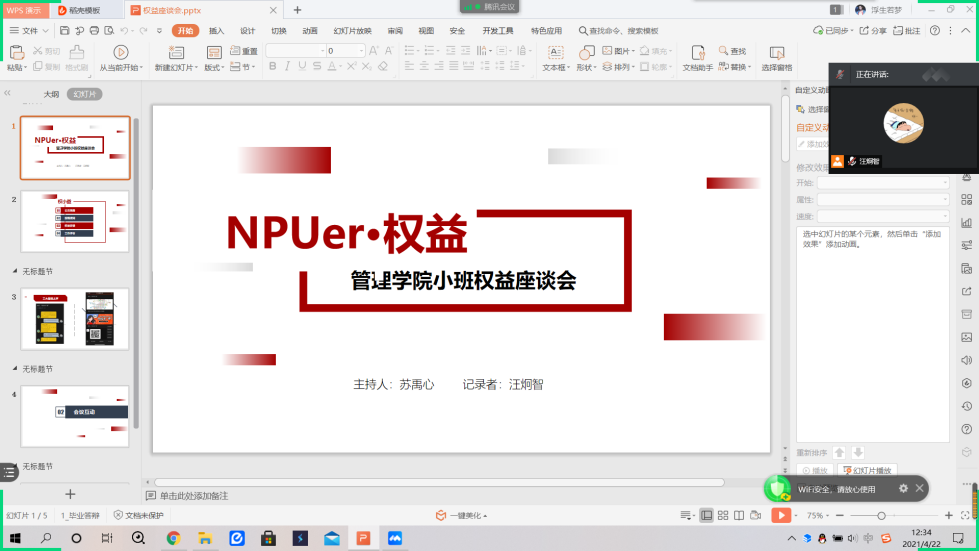Start slideshow with orange play button

780,515
